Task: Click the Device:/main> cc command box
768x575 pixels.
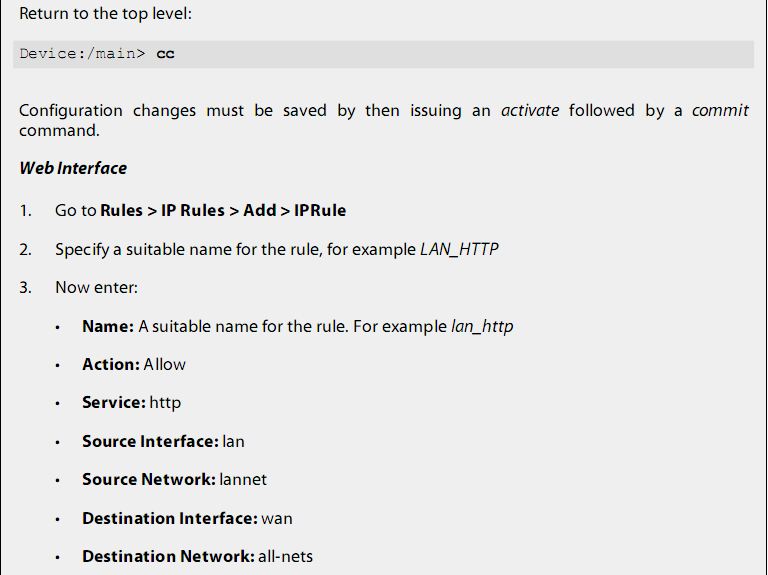Action: pos(384,54)
